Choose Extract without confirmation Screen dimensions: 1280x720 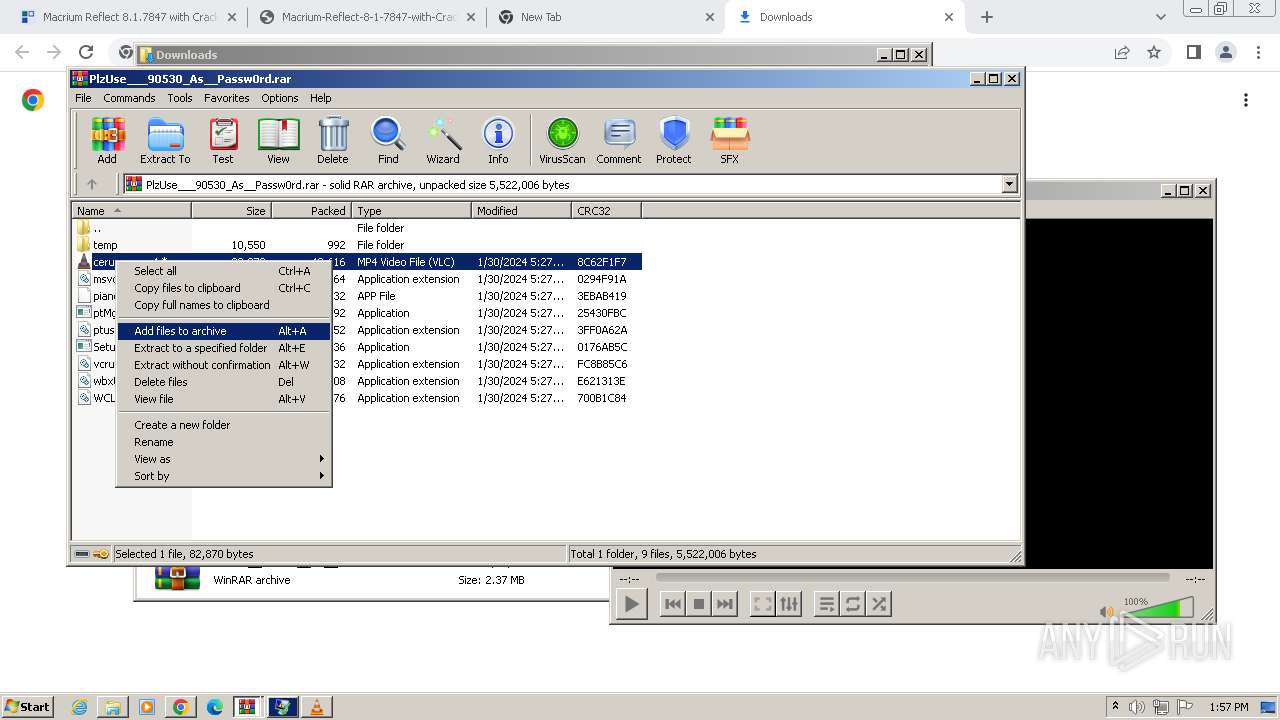pyautogui.click(x=224, y=365)
